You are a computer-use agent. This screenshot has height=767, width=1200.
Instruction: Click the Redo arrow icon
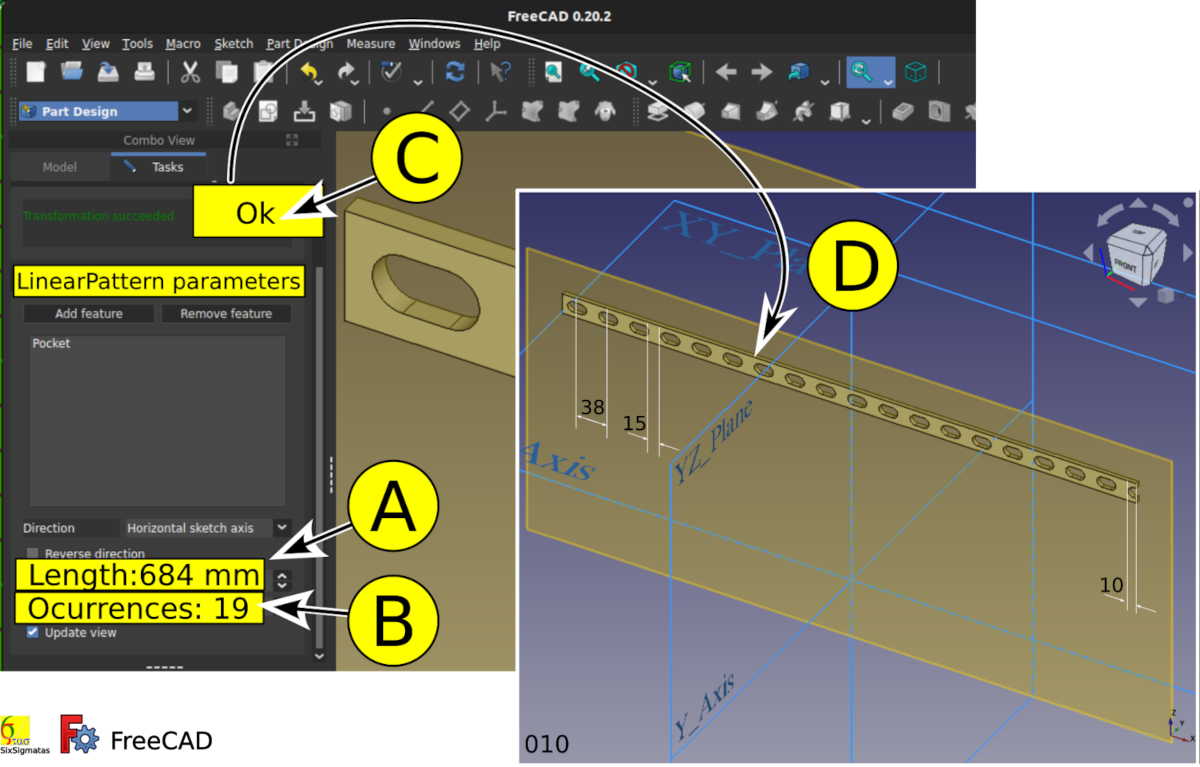point(347,72)
